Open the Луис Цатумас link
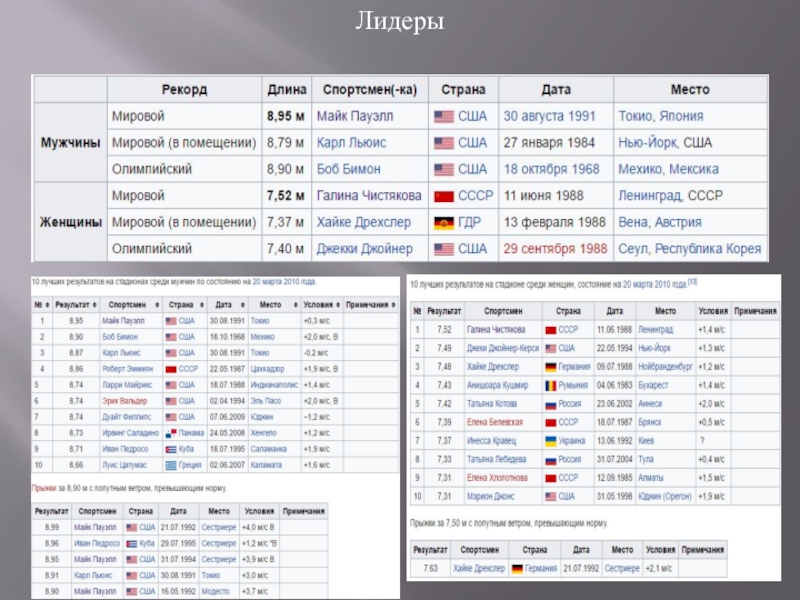800x600 pixels. click(x=124, y=465)
